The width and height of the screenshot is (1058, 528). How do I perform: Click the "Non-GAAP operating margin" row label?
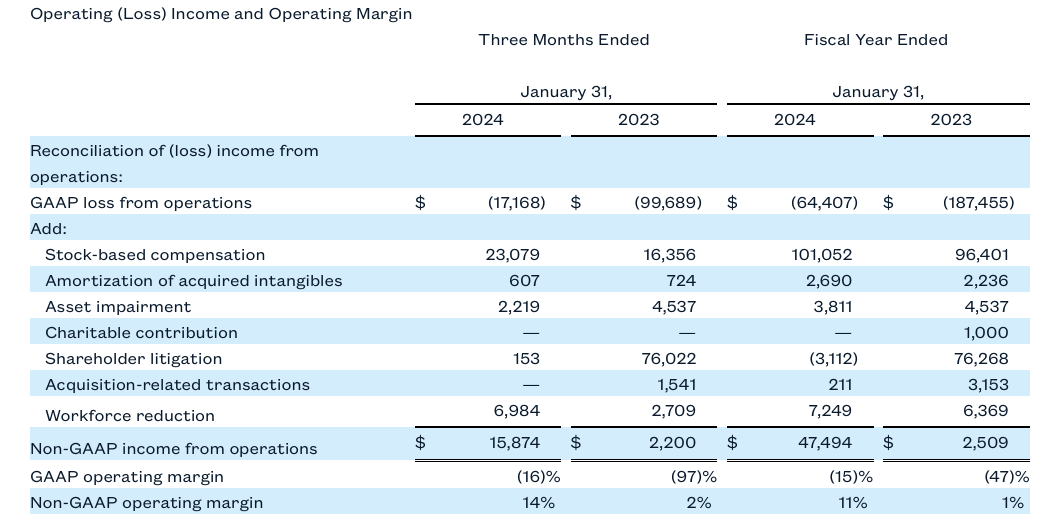click(x=147, y=503)
